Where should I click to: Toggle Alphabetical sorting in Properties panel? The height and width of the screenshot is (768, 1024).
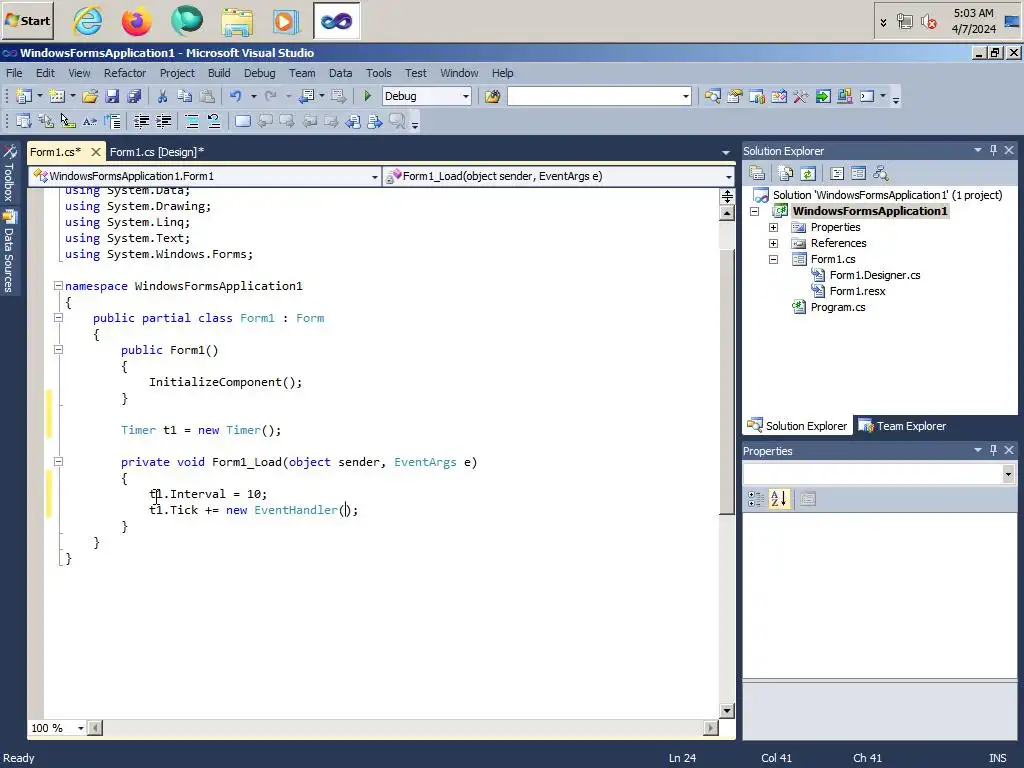click(779, 500)
